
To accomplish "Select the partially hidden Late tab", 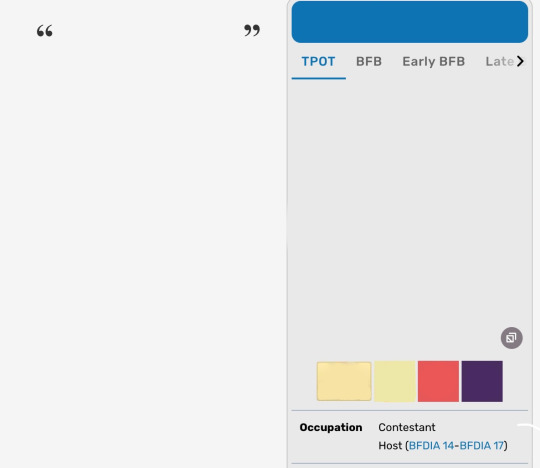I will click(x=499, y=62).
